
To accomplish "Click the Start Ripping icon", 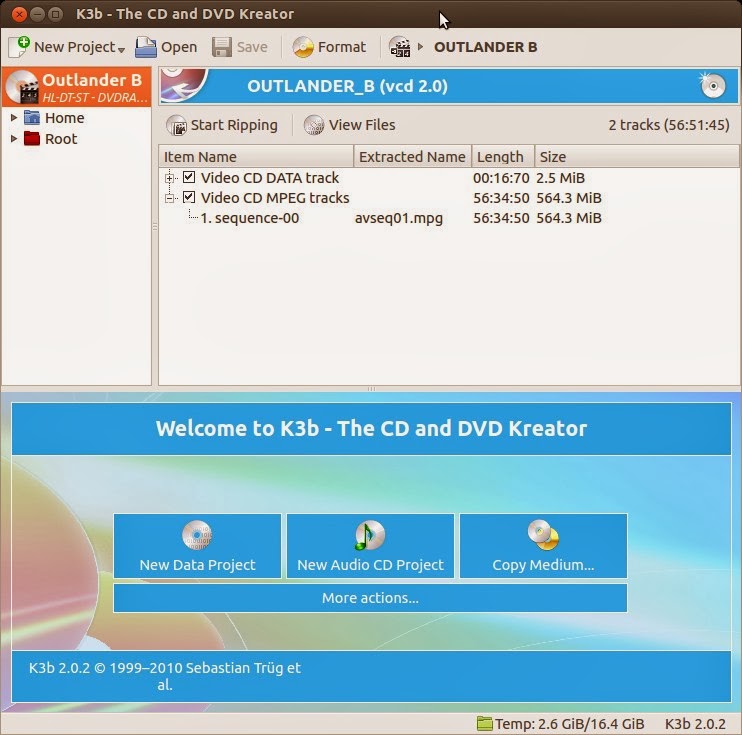I will [177, 125].
